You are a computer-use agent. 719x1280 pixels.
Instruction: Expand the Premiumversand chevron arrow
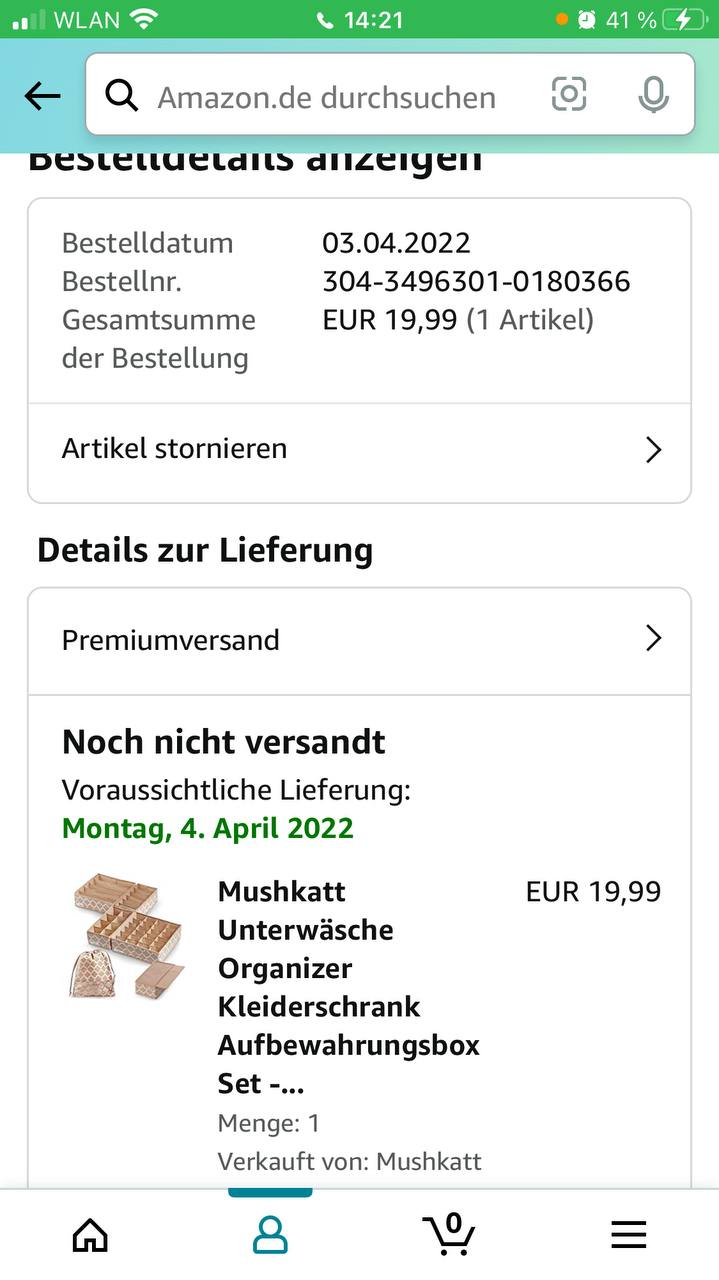(x=654, y=638)
